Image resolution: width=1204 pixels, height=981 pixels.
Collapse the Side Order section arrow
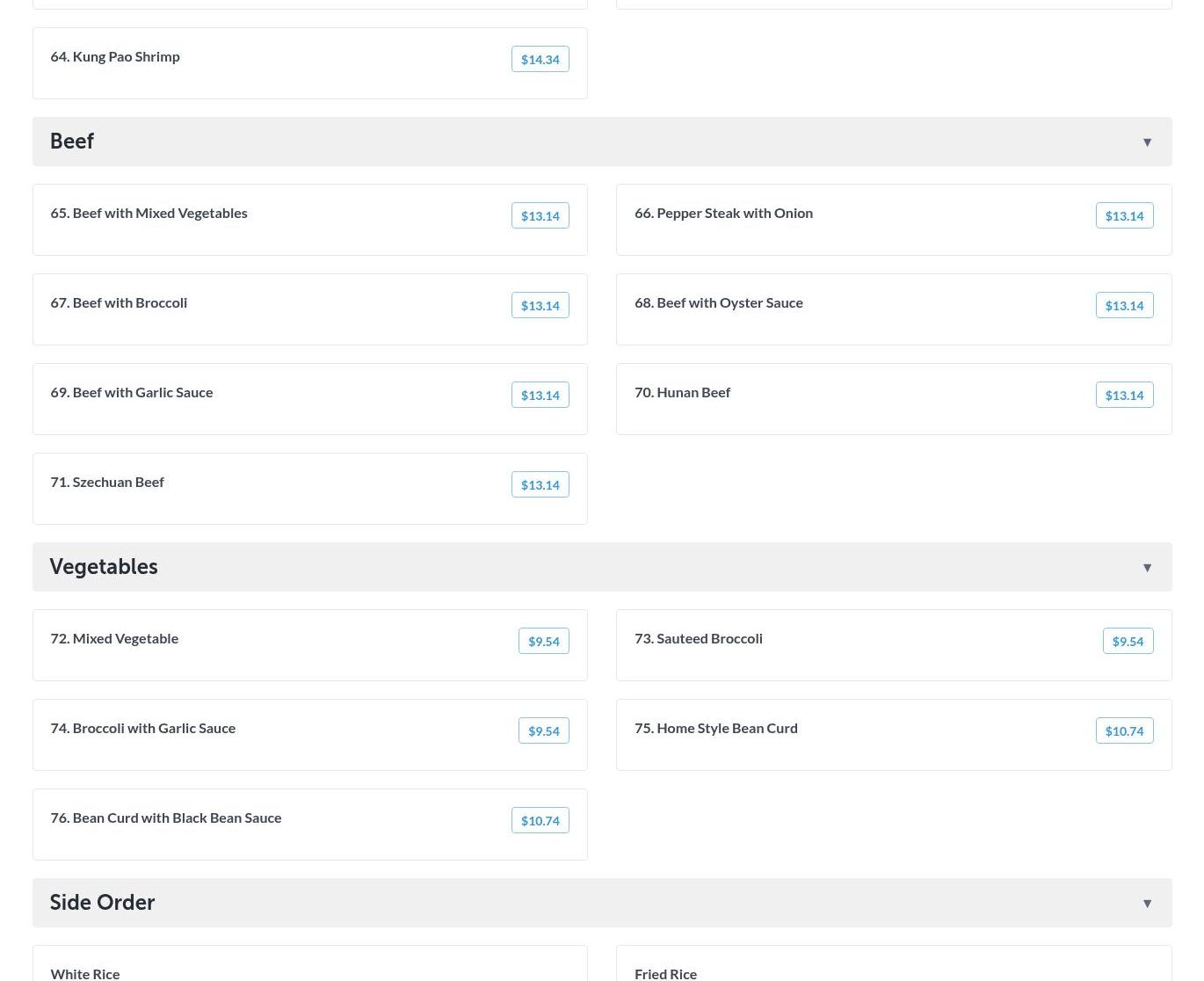[x=1147, y=904]
